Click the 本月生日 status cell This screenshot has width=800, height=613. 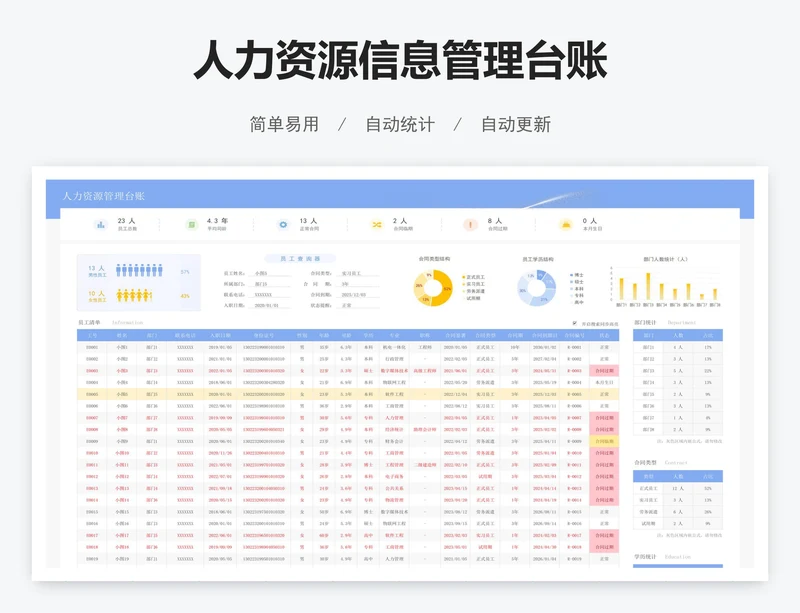point(604,382)
